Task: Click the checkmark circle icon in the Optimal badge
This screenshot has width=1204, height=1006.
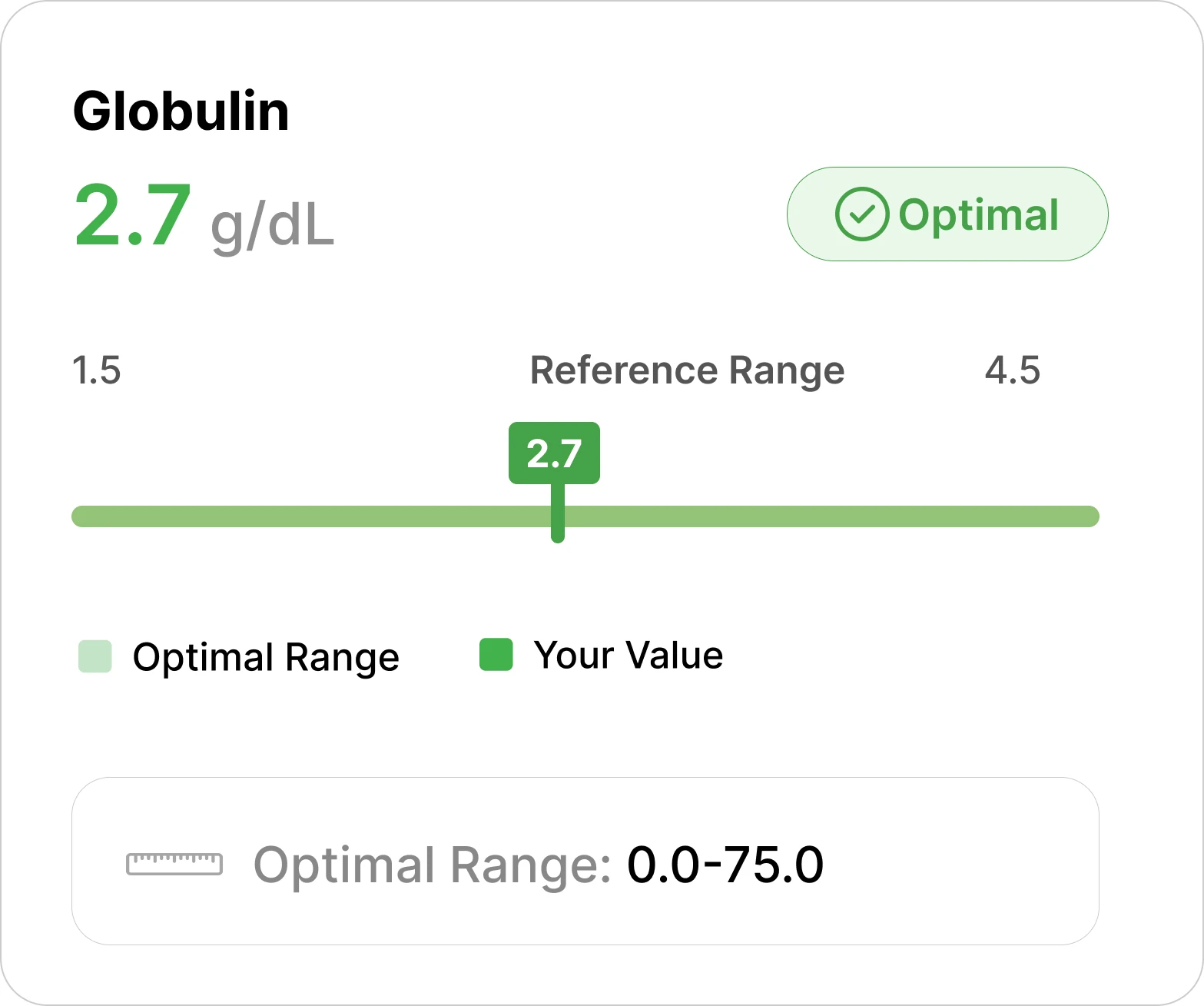Action: pos(861,214)
